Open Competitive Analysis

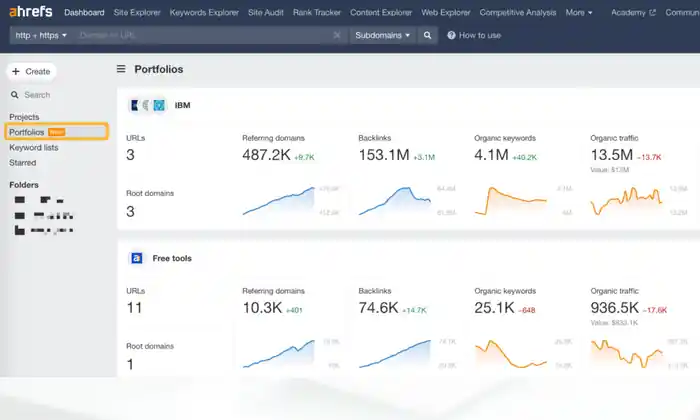click(518, 12)
